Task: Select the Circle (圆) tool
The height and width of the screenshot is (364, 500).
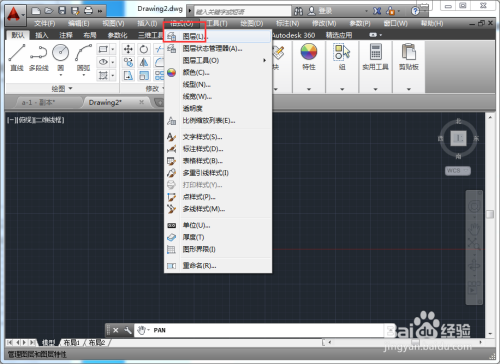Action: click(60, 58)
